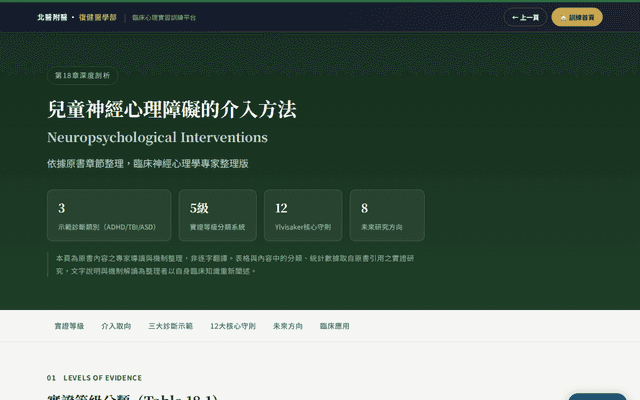This screenshot has height=400, width=640.
Task: Click the 8 未來研究方向 stat card
Action: pyautogui.click(x=387, y=215)
